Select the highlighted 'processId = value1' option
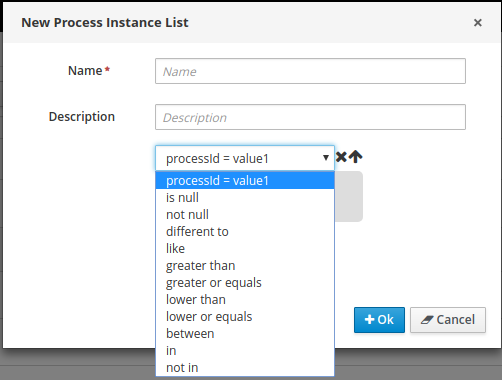The height and width of the screenshot is (380, 502). tap(245, 180)
